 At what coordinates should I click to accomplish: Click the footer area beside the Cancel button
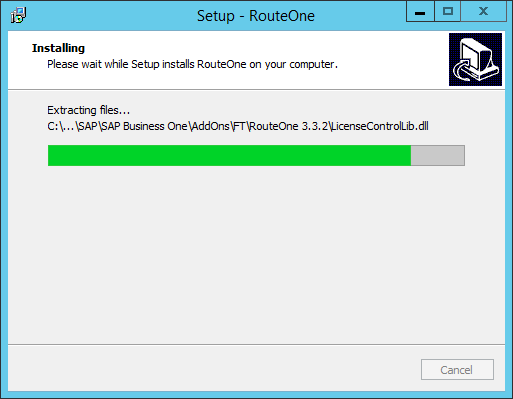[x=213, y=368]
